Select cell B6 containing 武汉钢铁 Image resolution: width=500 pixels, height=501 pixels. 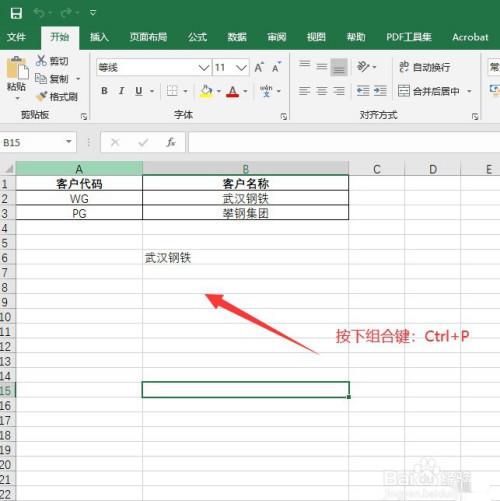click(x=246, y=258)
